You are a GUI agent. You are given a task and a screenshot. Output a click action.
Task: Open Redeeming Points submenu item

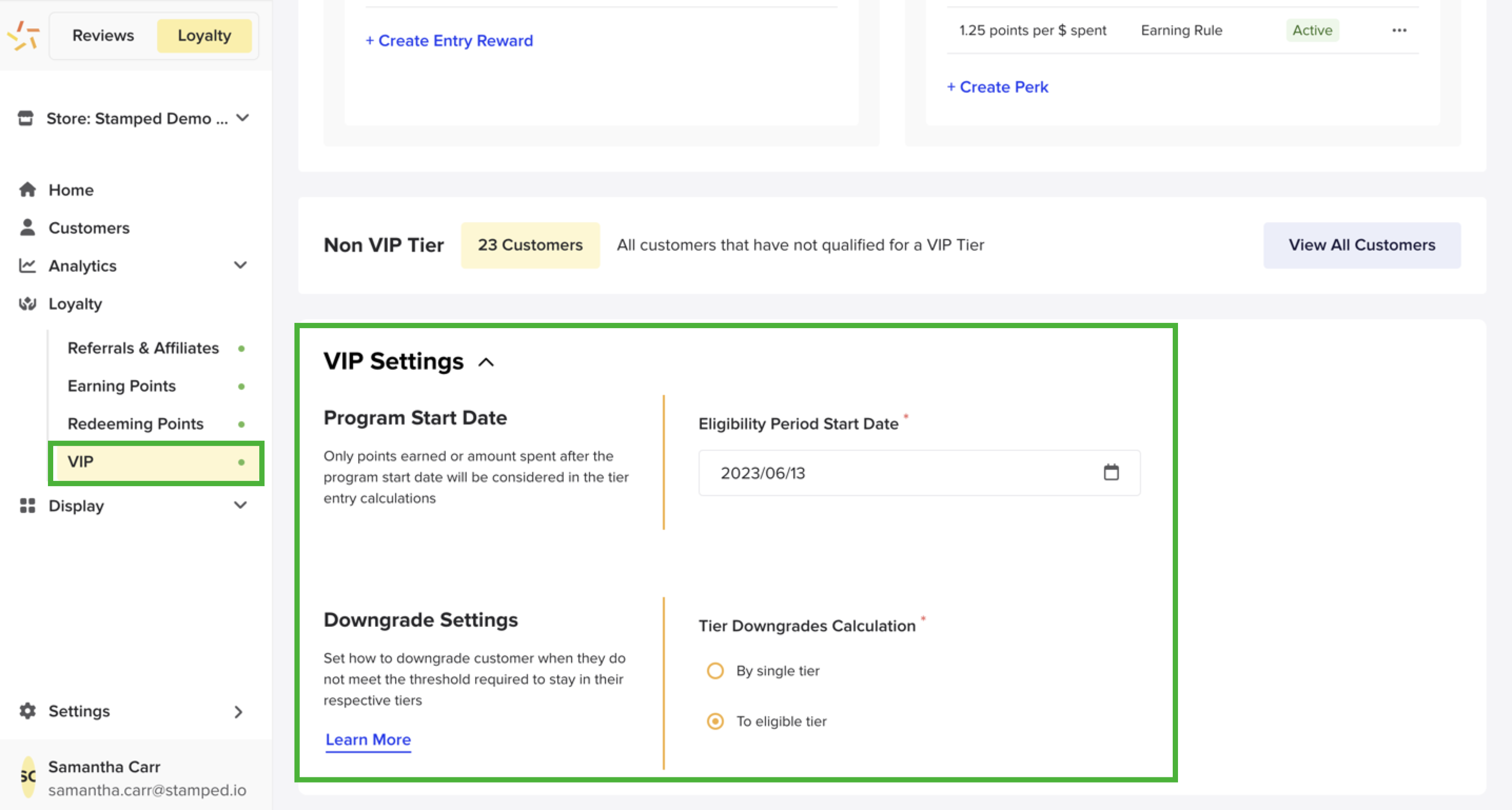135,424
